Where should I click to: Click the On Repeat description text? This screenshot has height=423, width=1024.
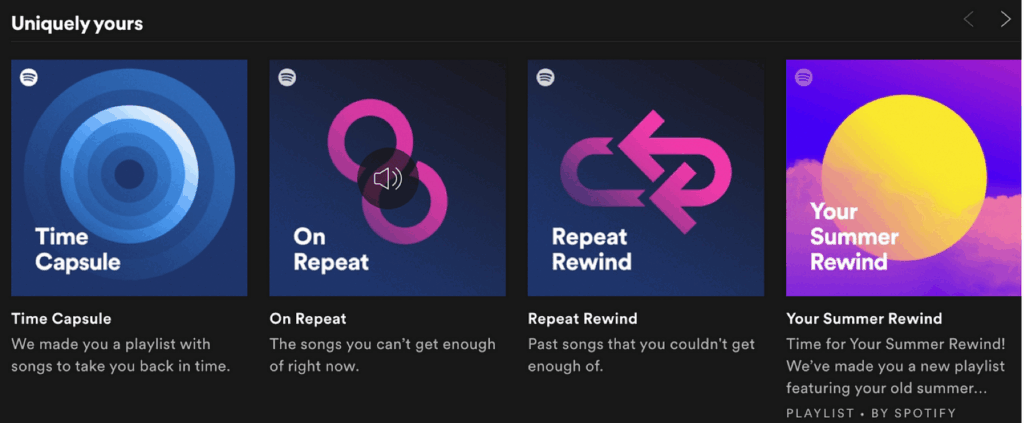pyautogui.click(x=382, y=355)
